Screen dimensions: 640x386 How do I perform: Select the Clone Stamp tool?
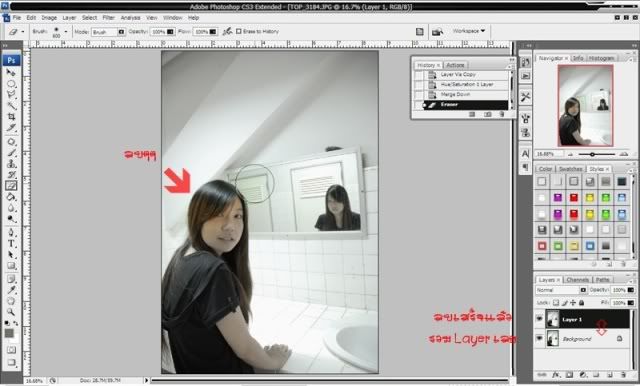coord(11,164)
